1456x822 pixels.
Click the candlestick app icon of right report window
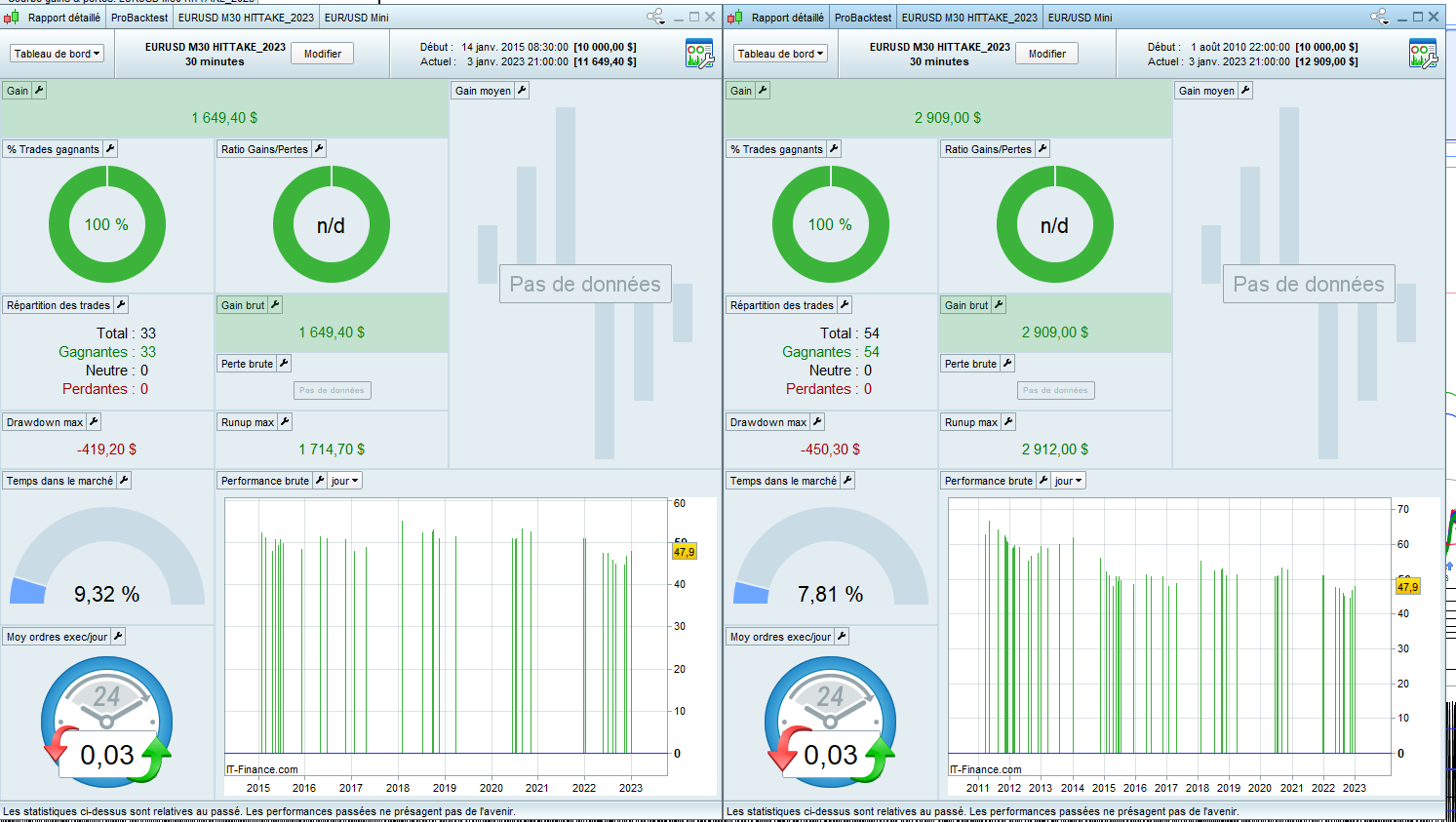(x=735, y=18)
